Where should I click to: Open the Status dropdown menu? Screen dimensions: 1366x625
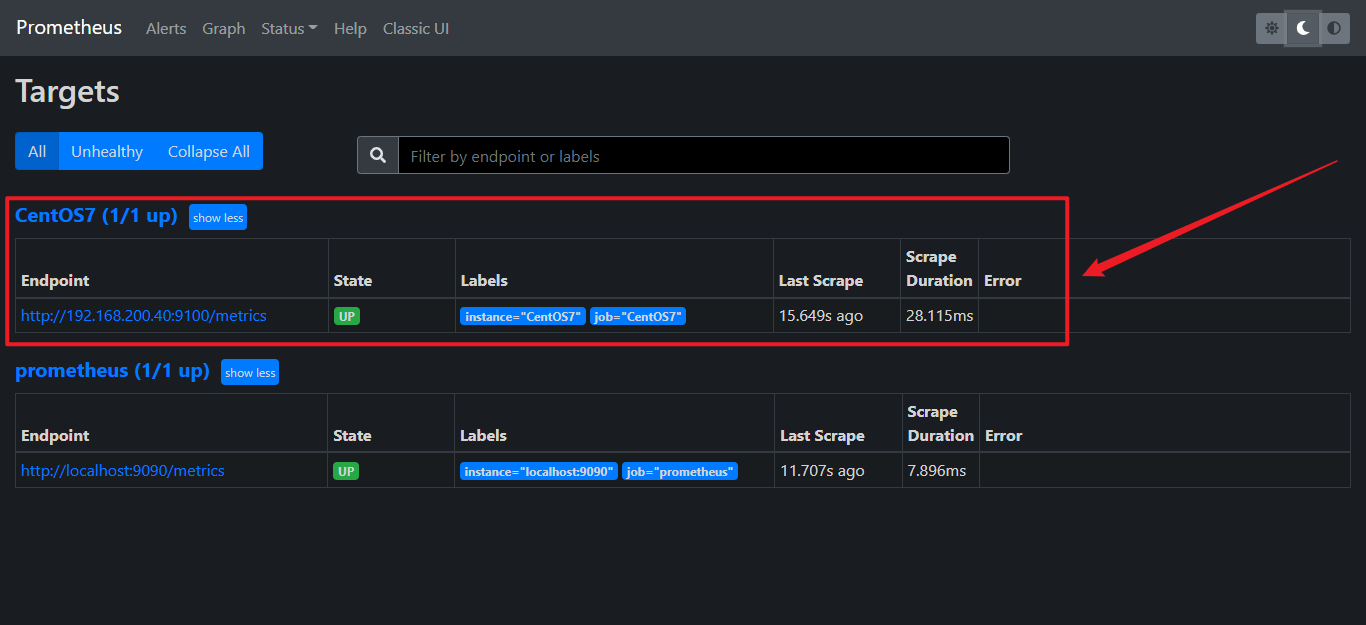point(289,28)
